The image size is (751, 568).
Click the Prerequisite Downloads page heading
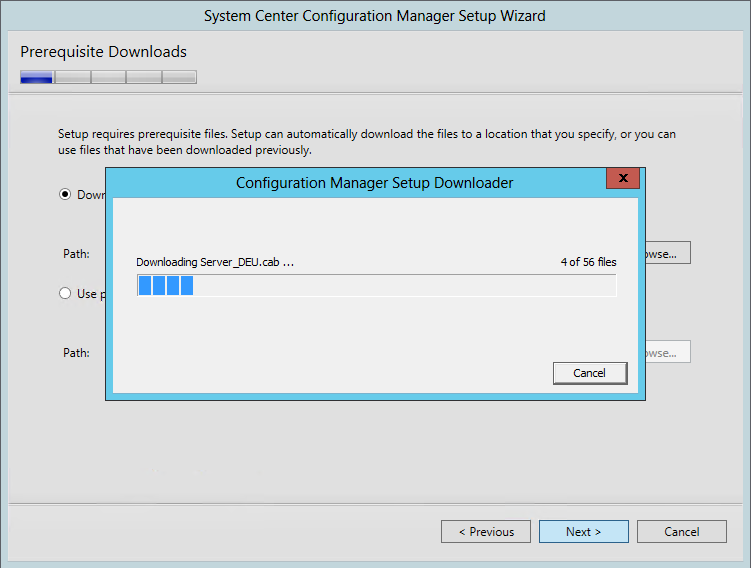103,52
